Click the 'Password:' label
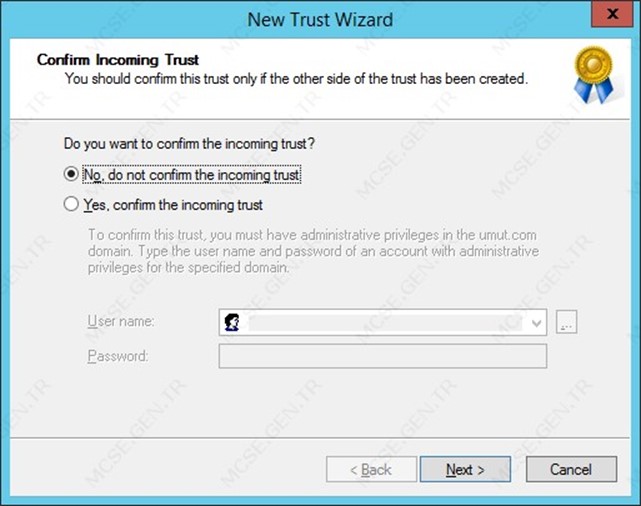This screenshot has width=641, height=506. [x=118, y=356]
